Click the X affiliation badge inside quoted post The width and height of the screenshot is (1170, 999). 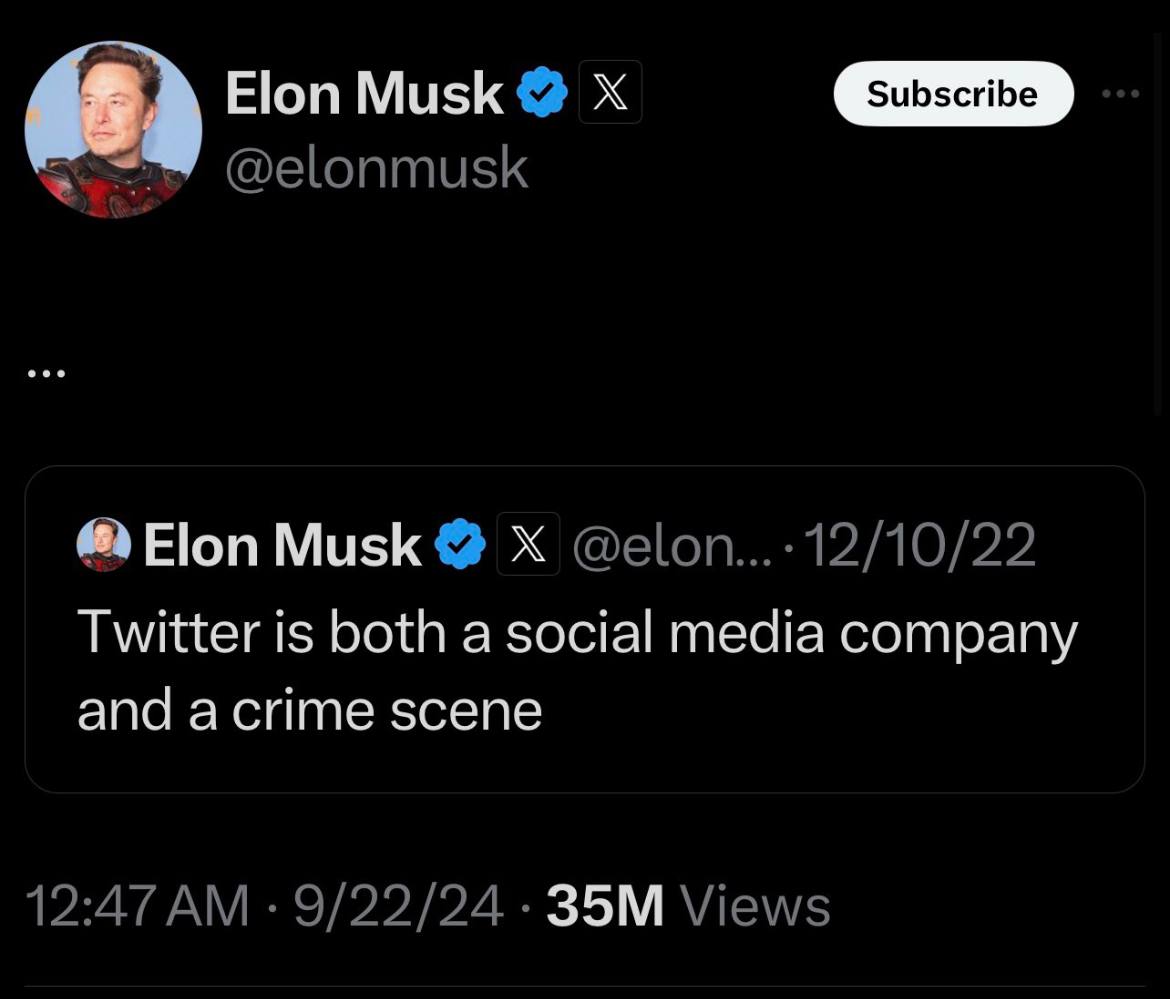coord(528,545)
